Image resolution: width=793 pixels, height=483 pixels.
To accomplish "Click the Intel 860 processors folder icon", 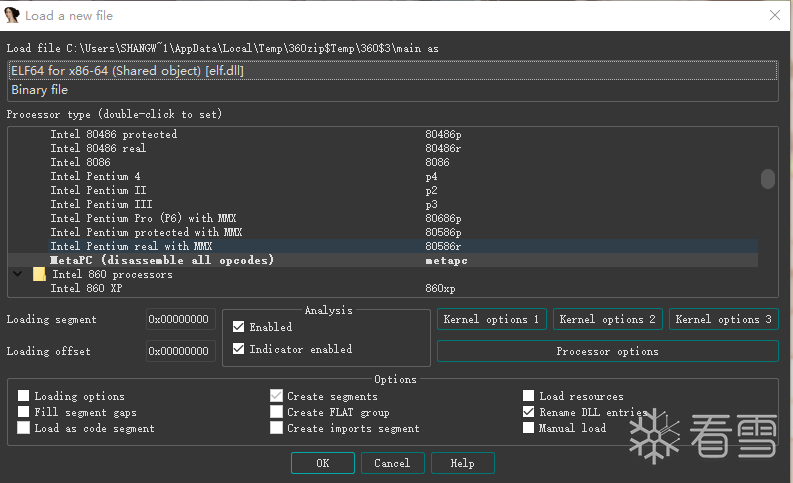I will (39, 274).
